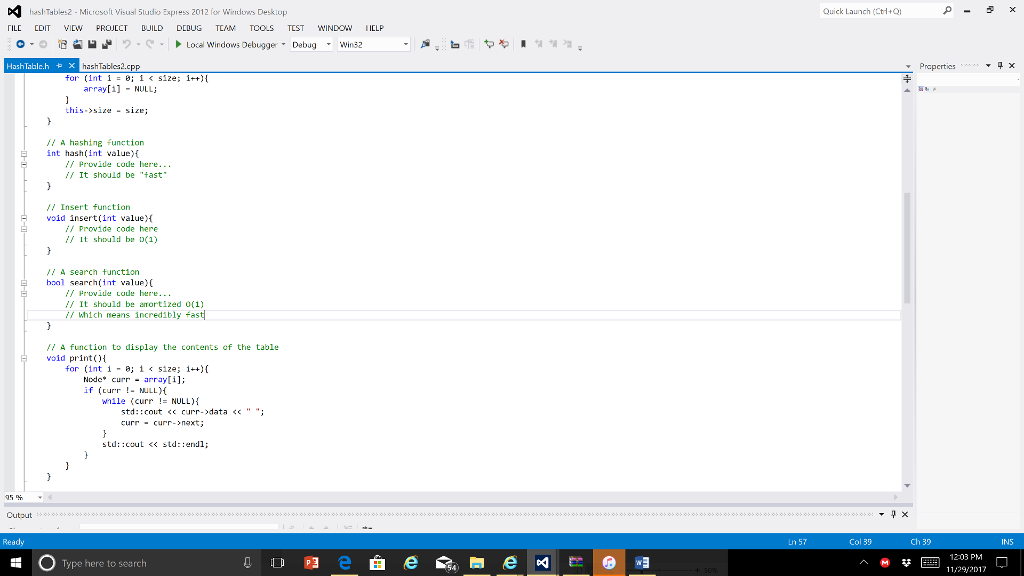Toggle auto-hide pin on Properties panel
This screenshot has width=1024, height=576.
tap(1000, 66)
